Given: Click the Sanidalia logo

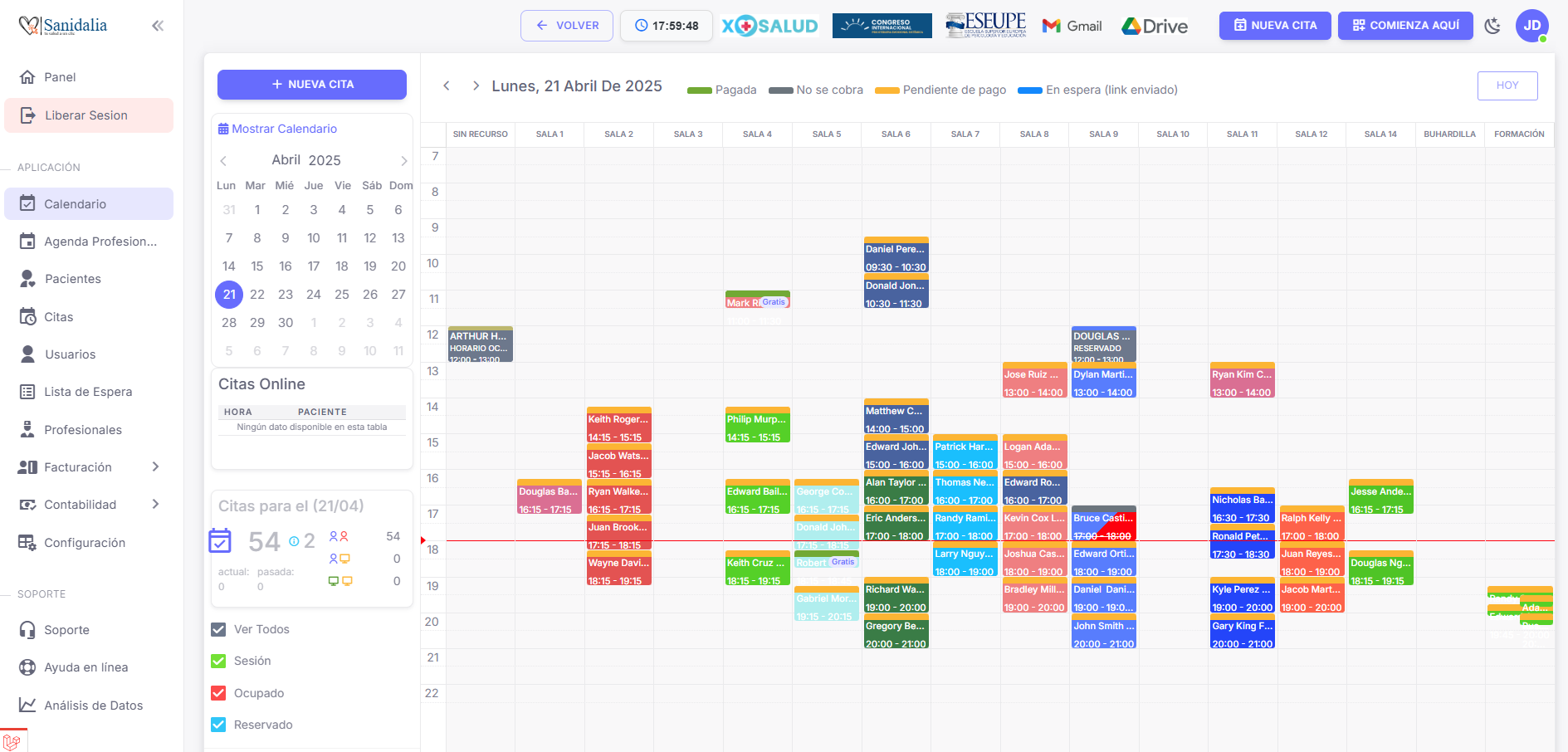Looking at the screenshot, I should 63,26.
